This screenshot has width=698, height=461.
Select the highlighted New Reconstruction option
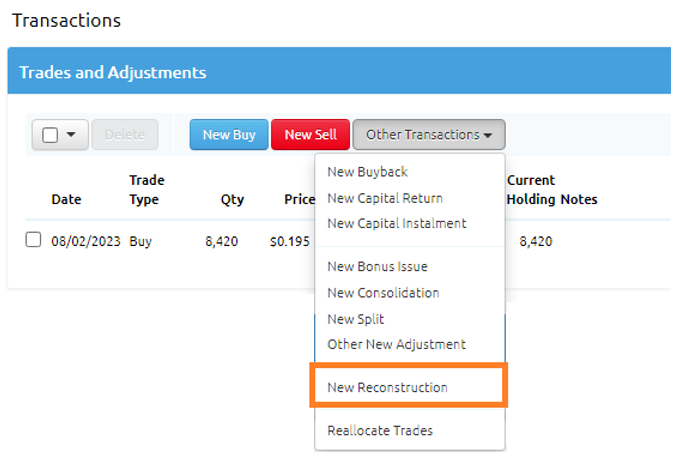pyautogui.click(x=387, y=387)
